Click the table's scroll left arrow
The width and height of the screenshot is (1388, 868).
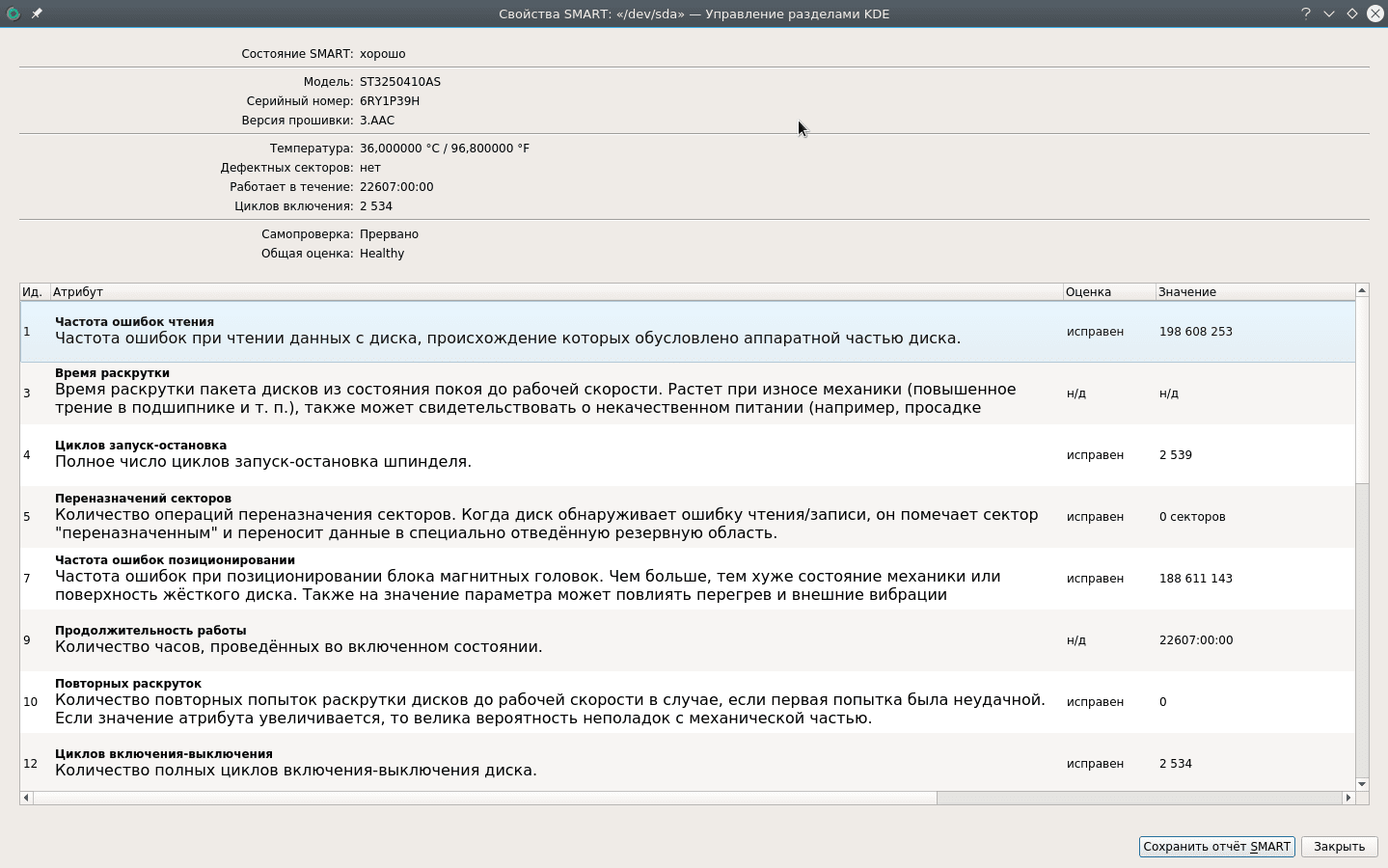click(x=26, y=798)
